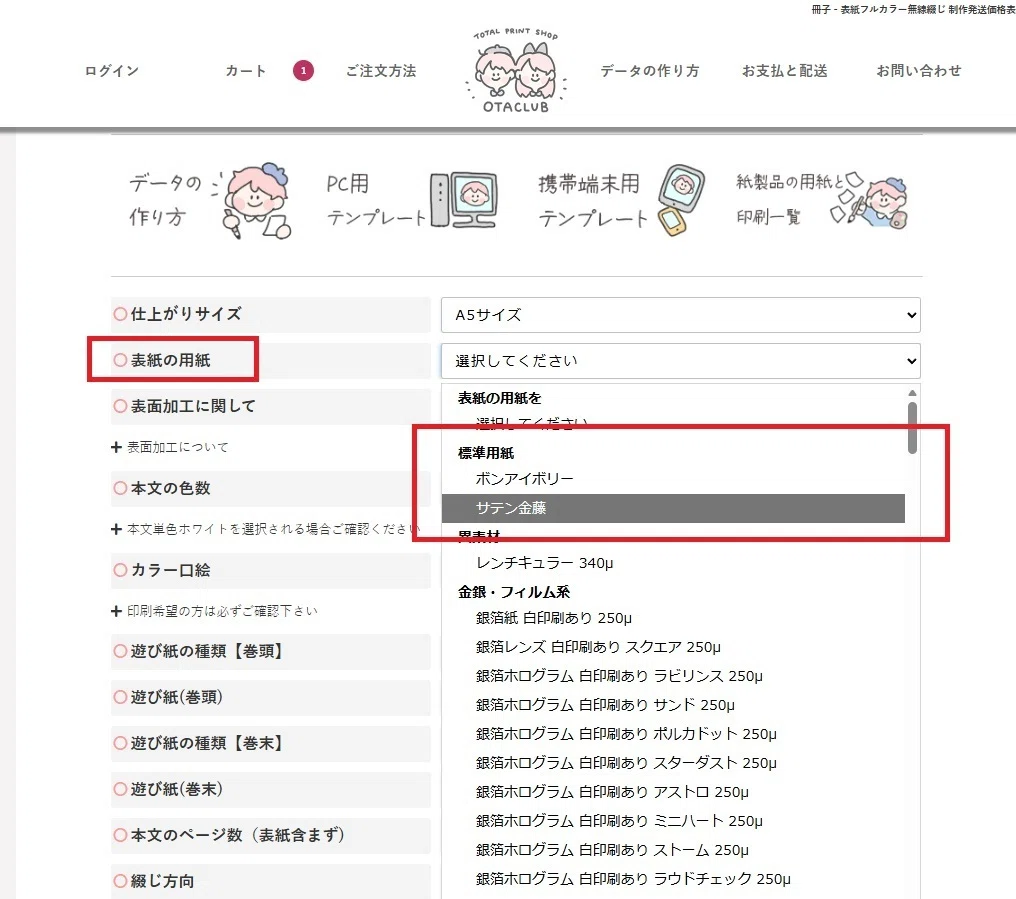The height and width of the screenshot is (899, 1016).
Task: Click the 本文のページ数（表紙含まず） label
Action: pyautogui.click(x=238, y=835)
